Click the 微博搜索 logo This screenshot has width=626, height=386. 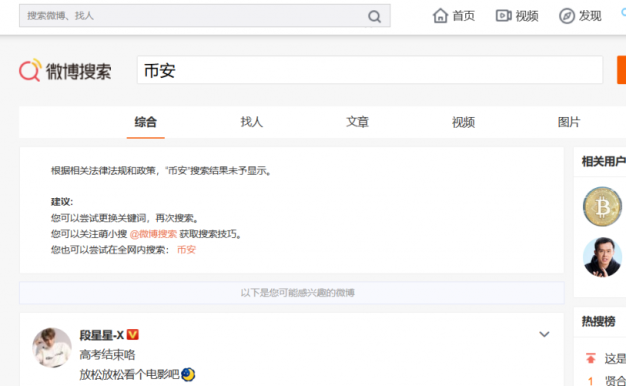[65, 71]
